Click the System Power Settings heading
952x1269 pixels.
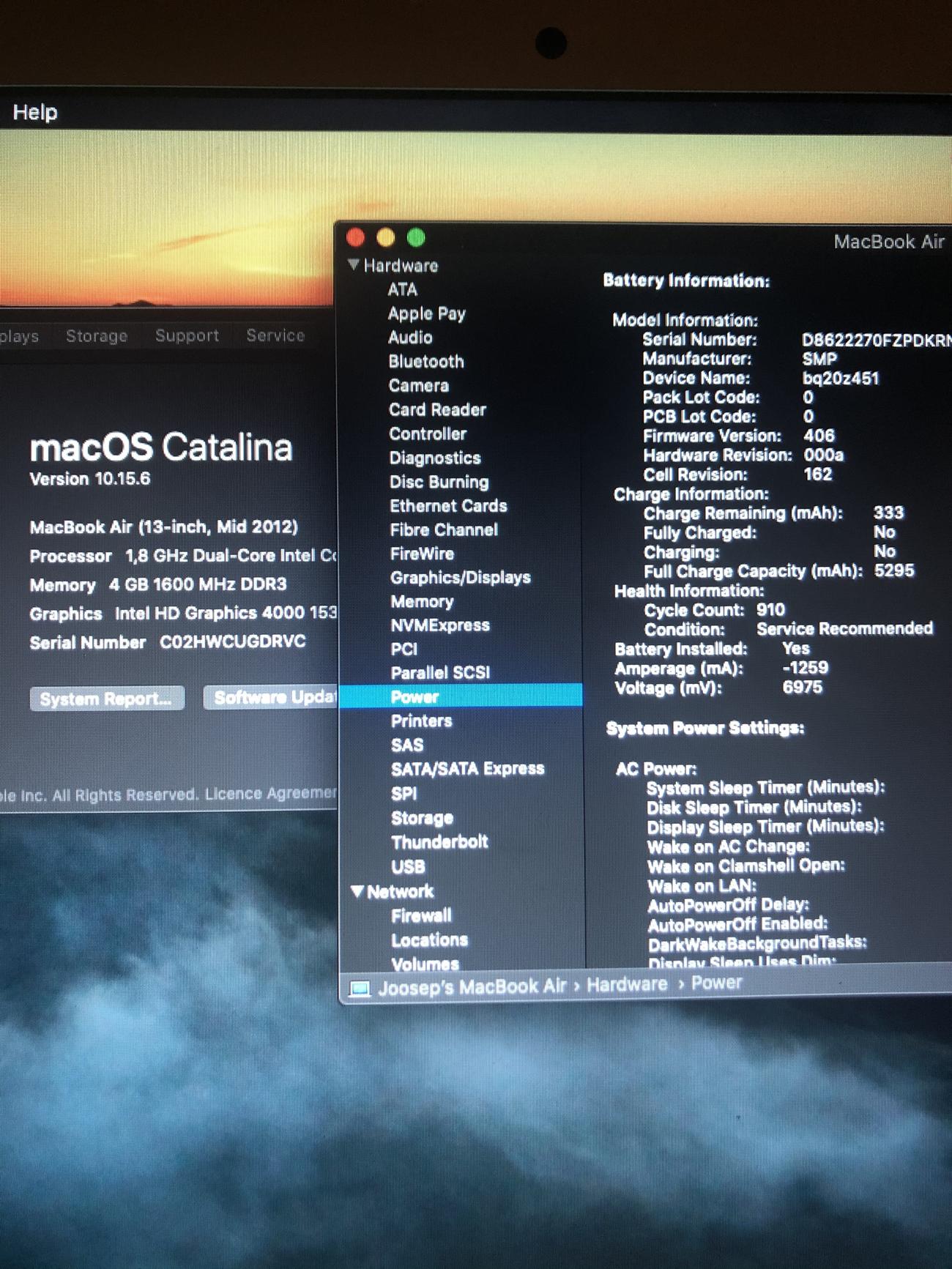click(705, 728)
